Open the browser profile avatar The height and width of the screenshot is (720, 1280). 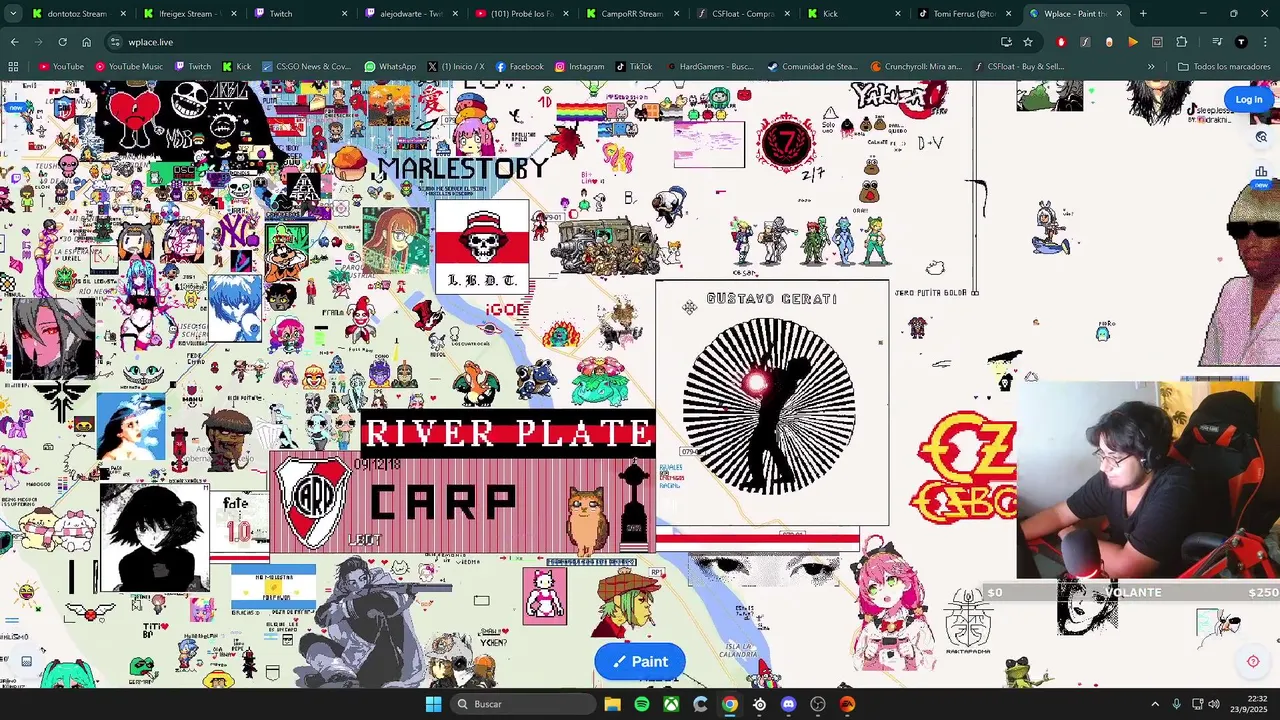1241,42
